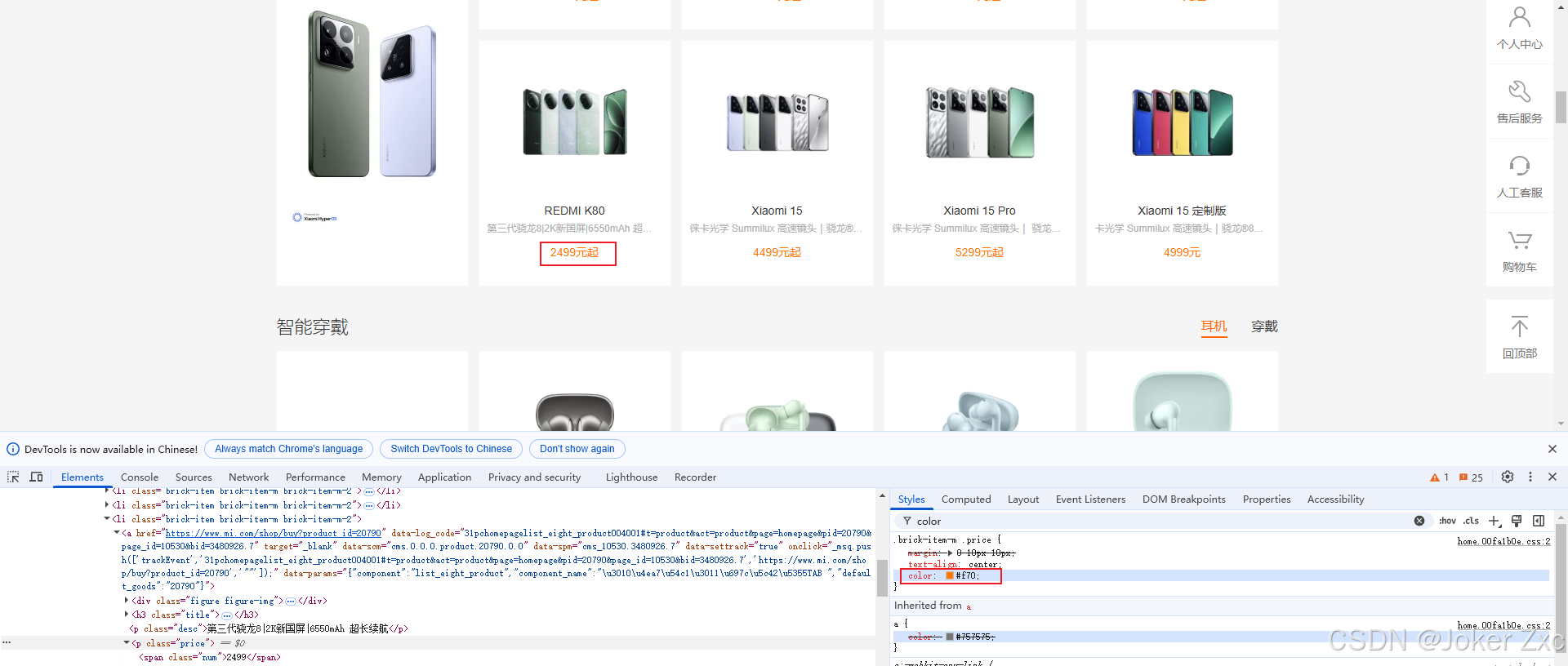Contact 人工客服 via the headset icon
The image size is (1568, 666).
(1520, 175)
